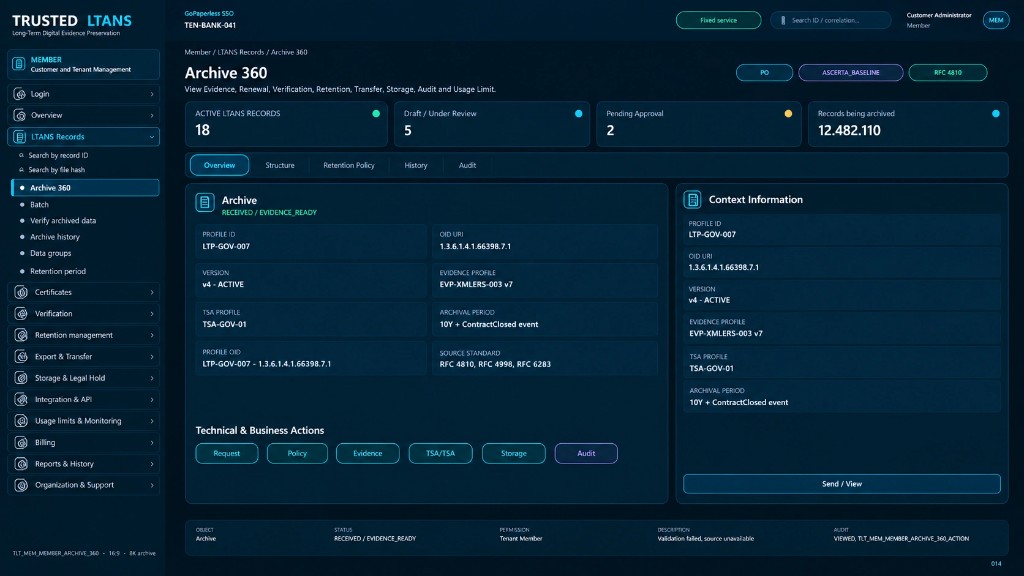Click the Archive panel document icon
The height and width of the screenshot is (576, 1024).
pos(205,202)
